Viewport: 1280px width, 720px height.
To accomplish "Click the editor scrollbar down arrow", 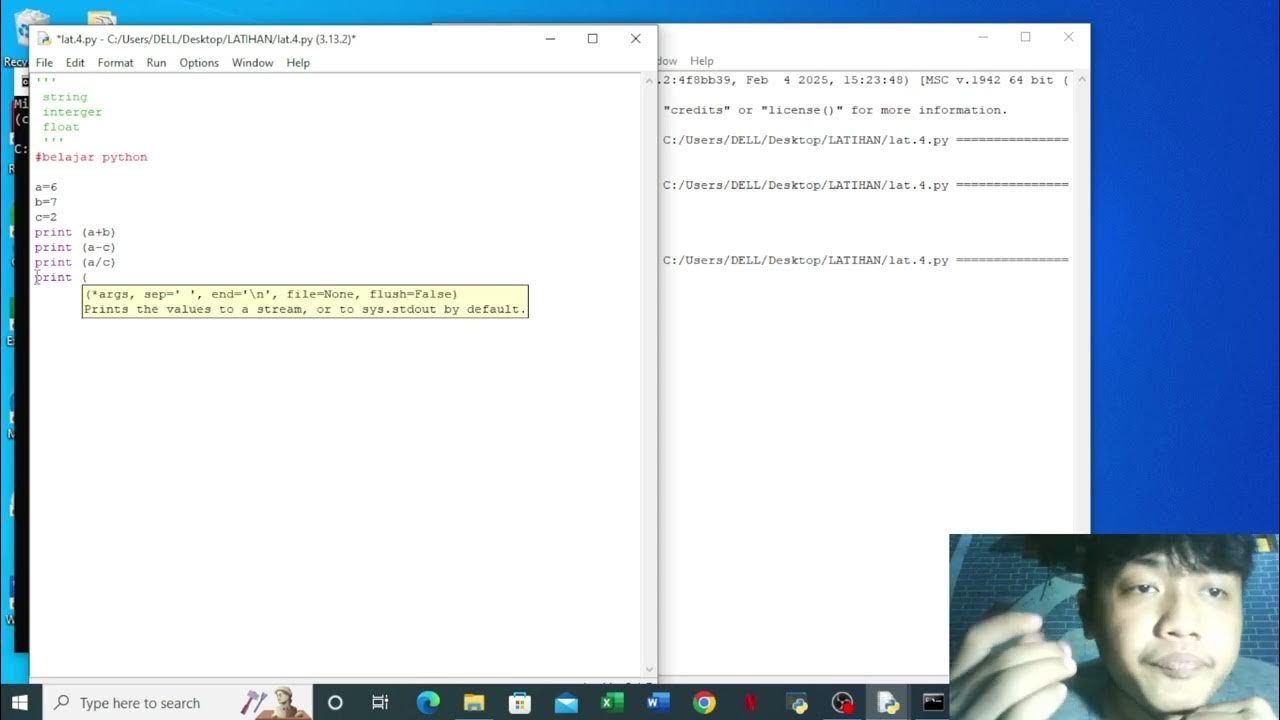I will point(649,669).
